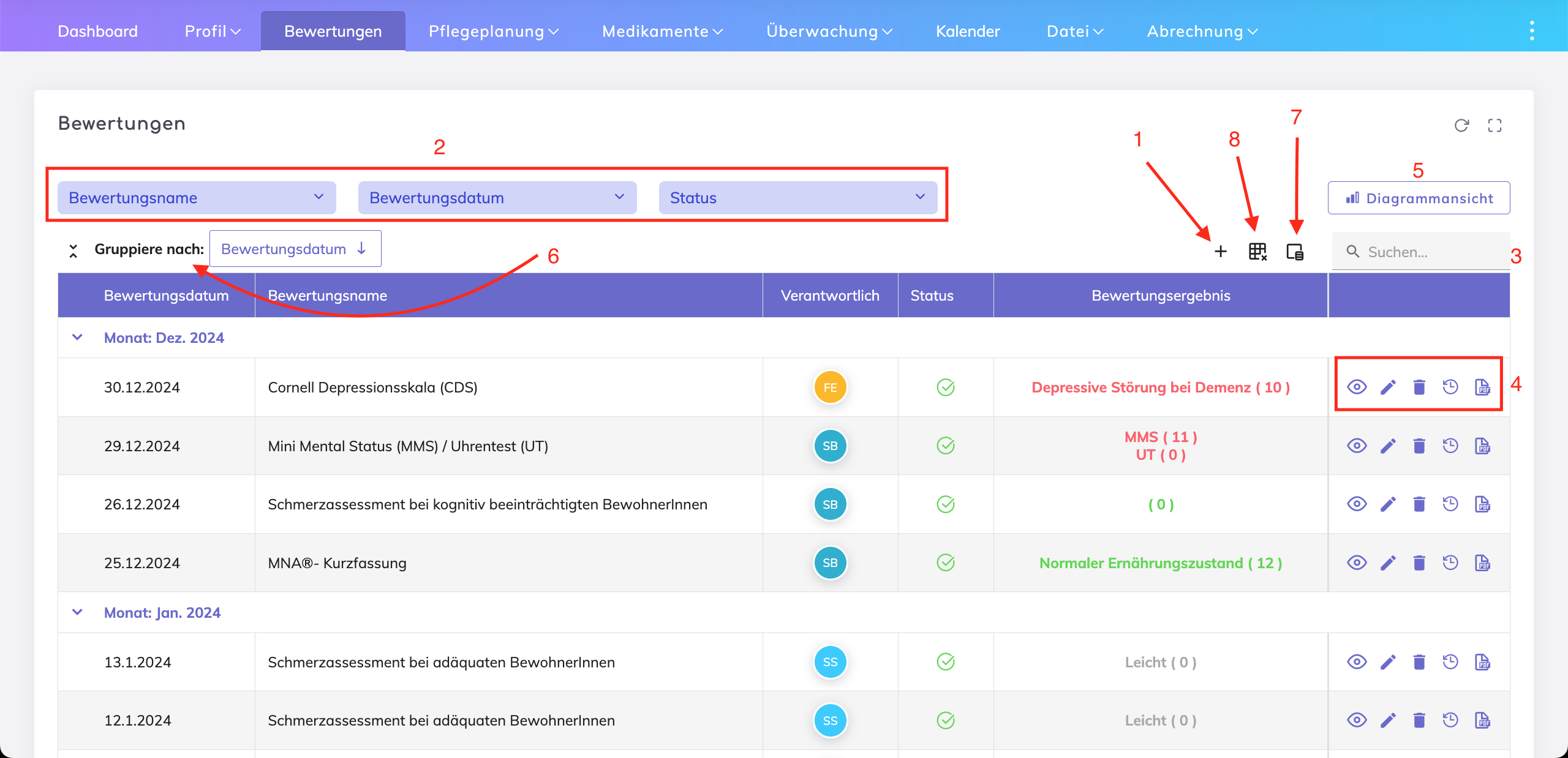The height and width of the screenshot is (758, 1568).
Task: Click the Diagrammansicht button
Action: (1419, 198)
